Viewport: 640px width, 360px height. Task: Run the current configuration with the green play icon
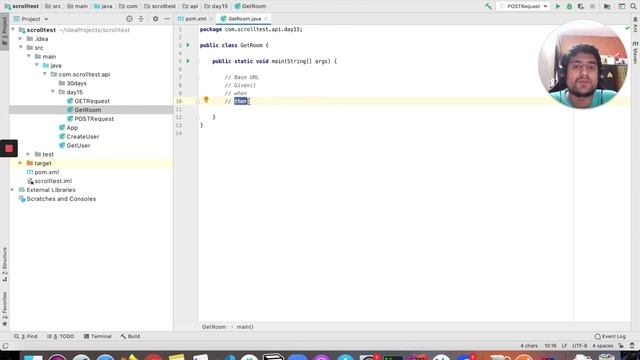(558, 6)
